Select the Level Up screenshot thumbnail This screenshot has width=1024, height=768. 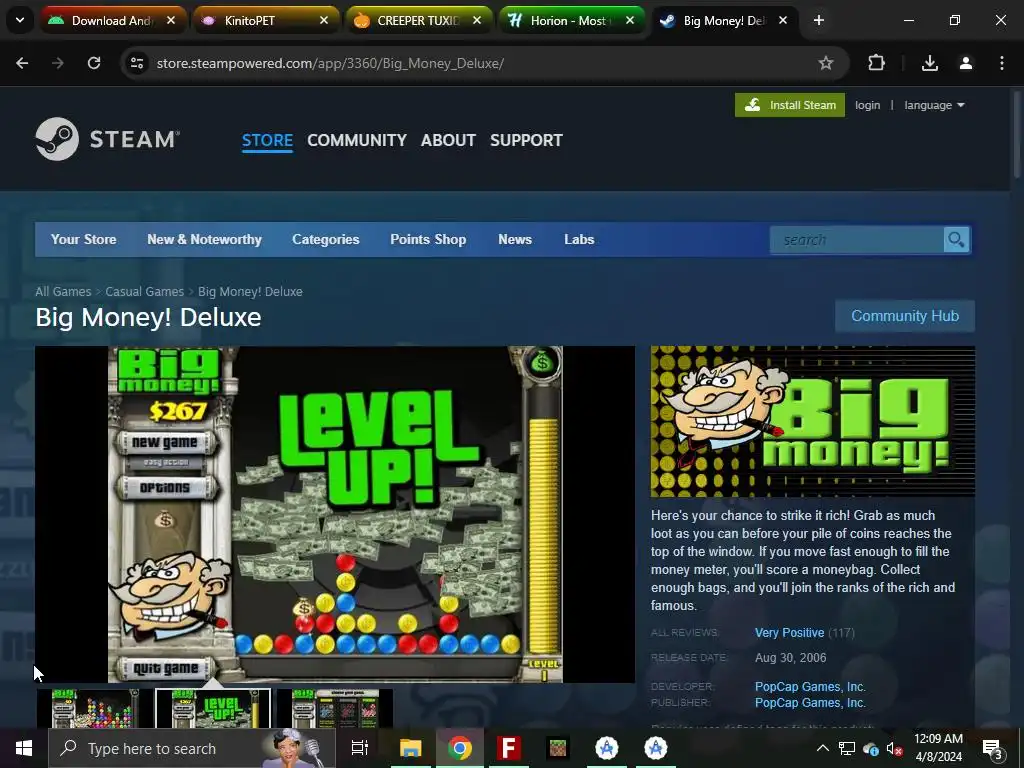pyautogui.click(x=213, y=708)
